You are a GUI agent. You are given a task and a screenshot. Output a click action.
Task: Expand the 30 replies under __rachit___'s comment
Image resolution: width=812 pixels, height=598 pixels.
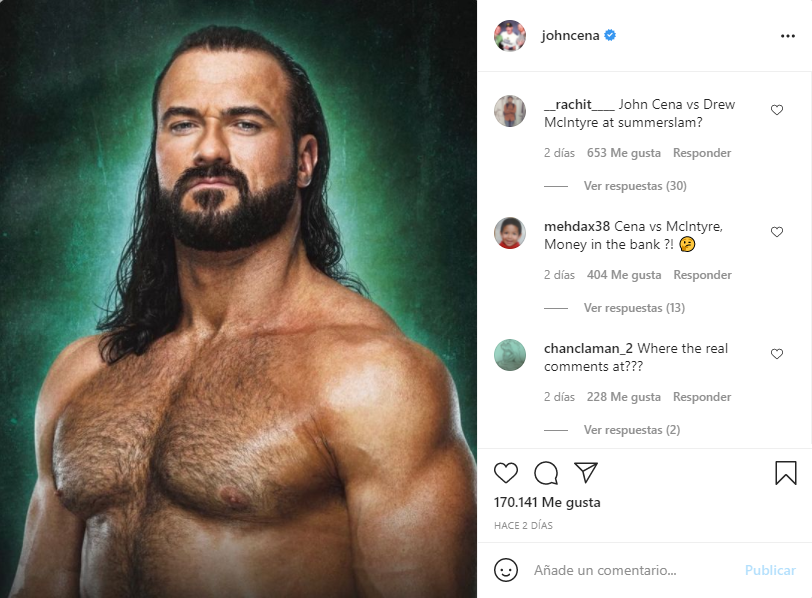point(637,185)
